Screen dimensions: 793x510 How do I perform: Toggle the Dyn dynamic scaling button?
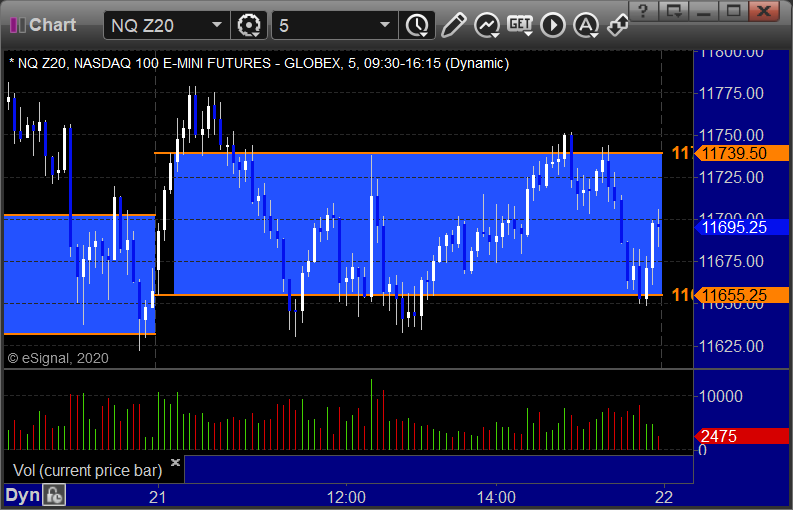coord(22,495)
